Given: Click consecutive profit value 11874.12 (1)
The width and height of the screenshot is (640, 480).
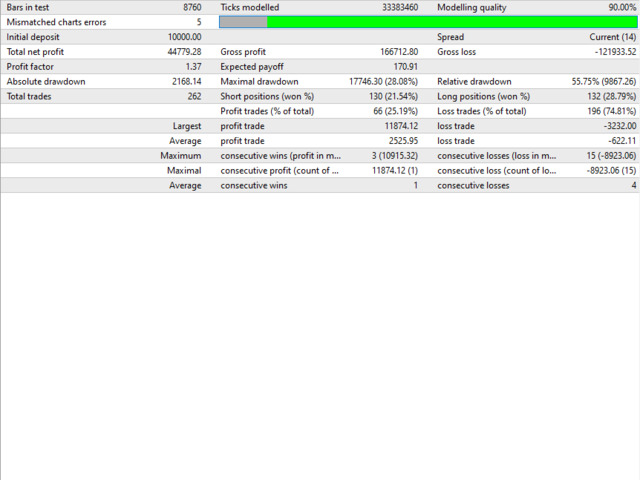Looking at the screenshot, I should click(395, 171).
